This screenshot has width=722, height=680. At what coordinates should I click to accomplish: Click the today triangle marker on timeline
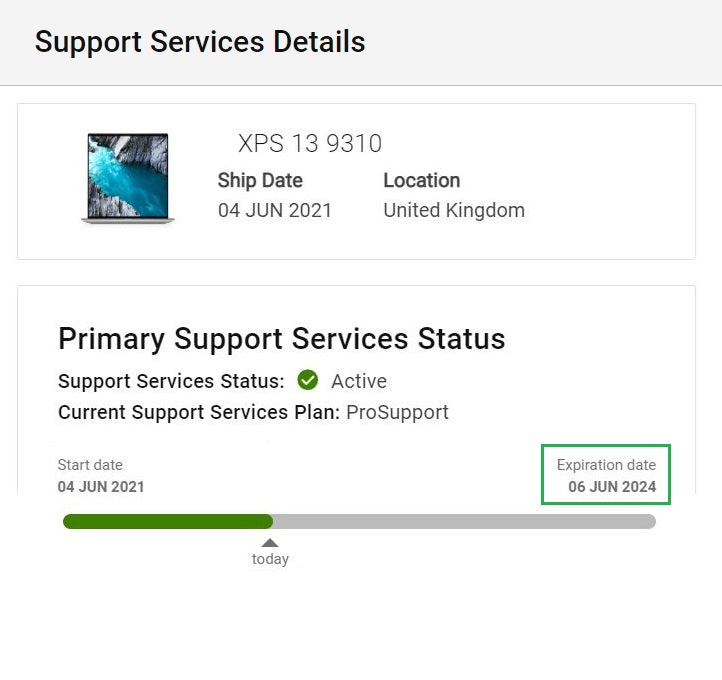click(270, 543)
